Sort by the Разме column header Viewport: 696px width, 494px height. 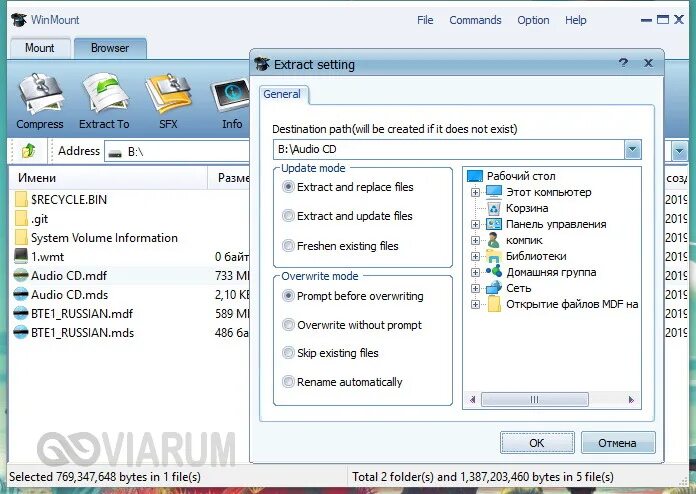pyautogui.click(x=229, y=178)
